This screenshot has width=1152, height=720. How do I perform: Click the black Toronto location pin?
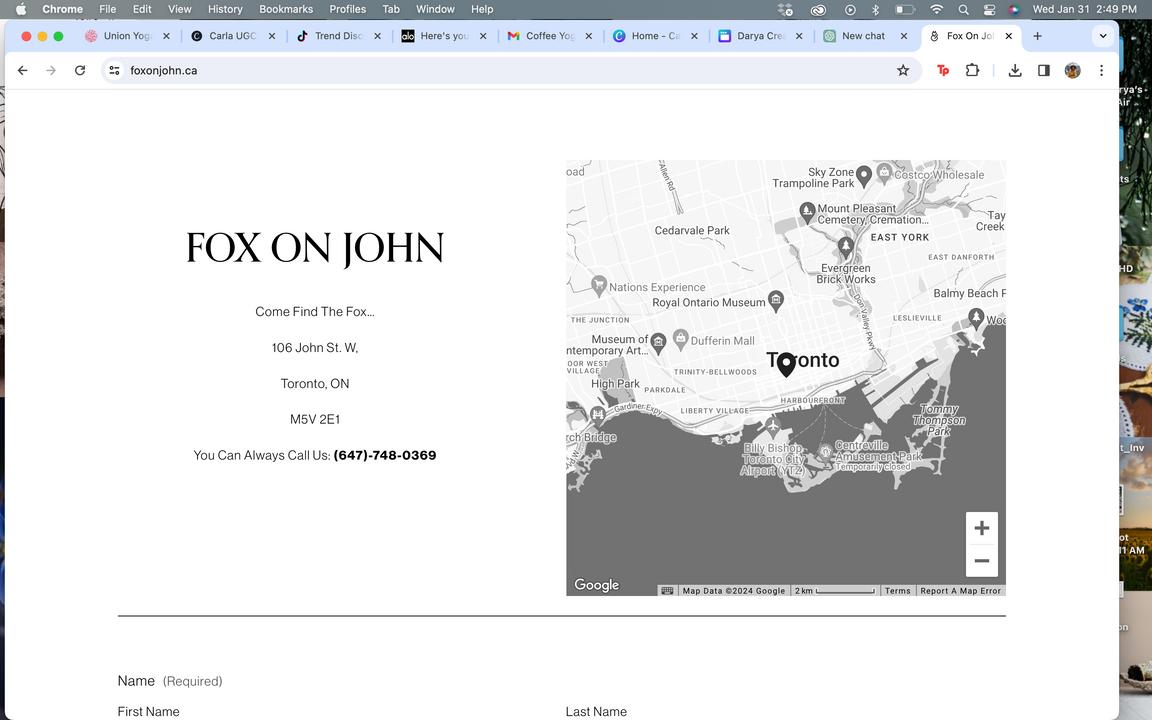[786, 364]
